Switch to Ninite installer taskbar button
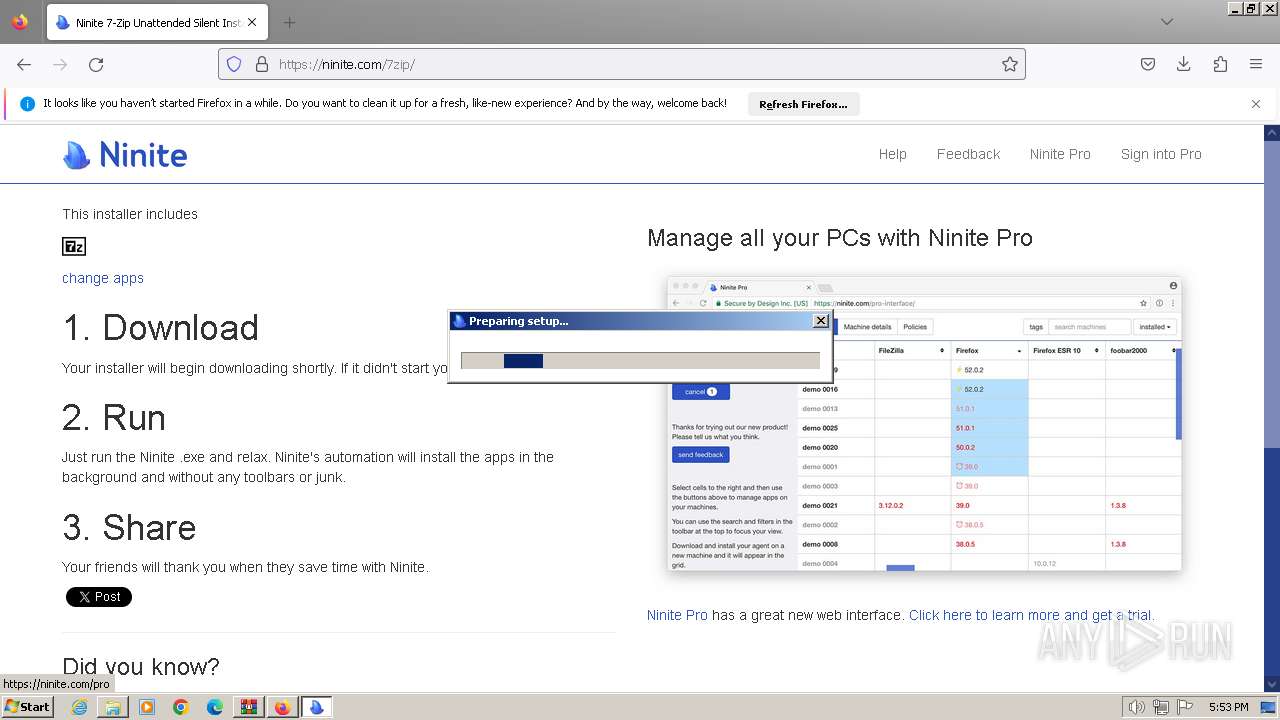 [x=317, y=707]
